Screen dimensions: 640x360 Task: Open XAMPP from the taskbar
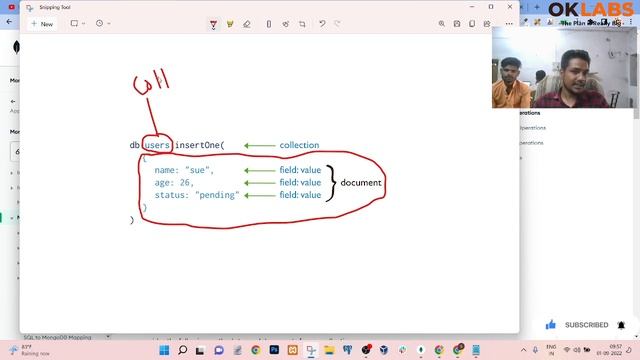tap(293, 350)
